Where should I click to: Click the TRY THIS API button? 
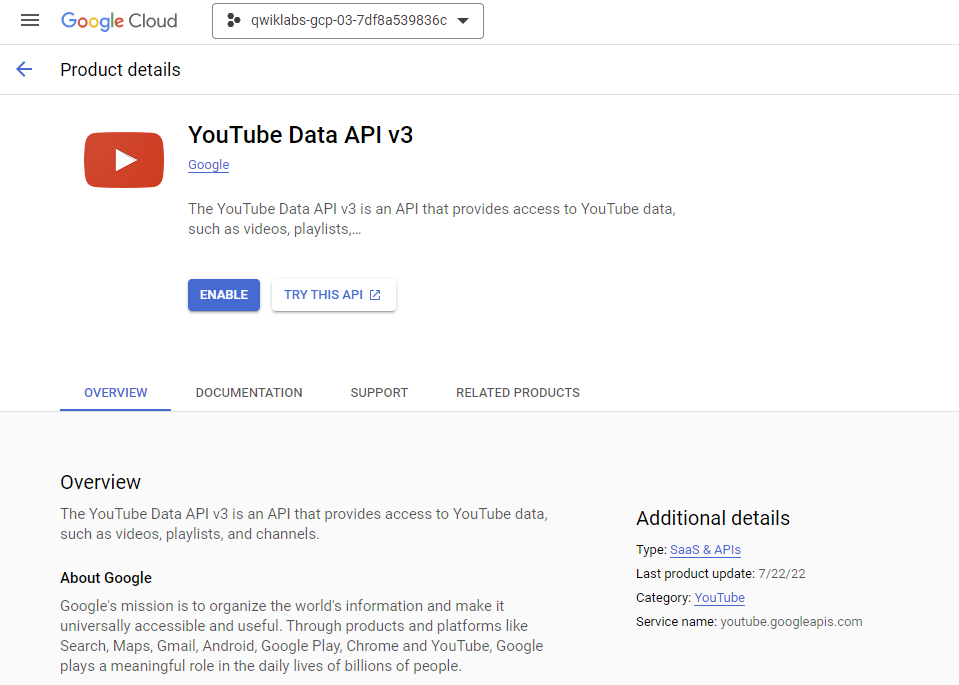tap(333, 295)
